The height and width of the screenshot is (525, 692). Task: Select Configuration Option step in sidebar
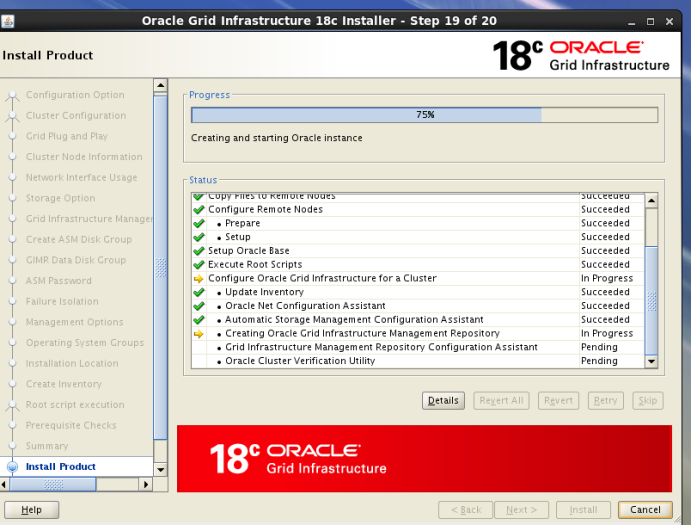click(x=75, y=95)
